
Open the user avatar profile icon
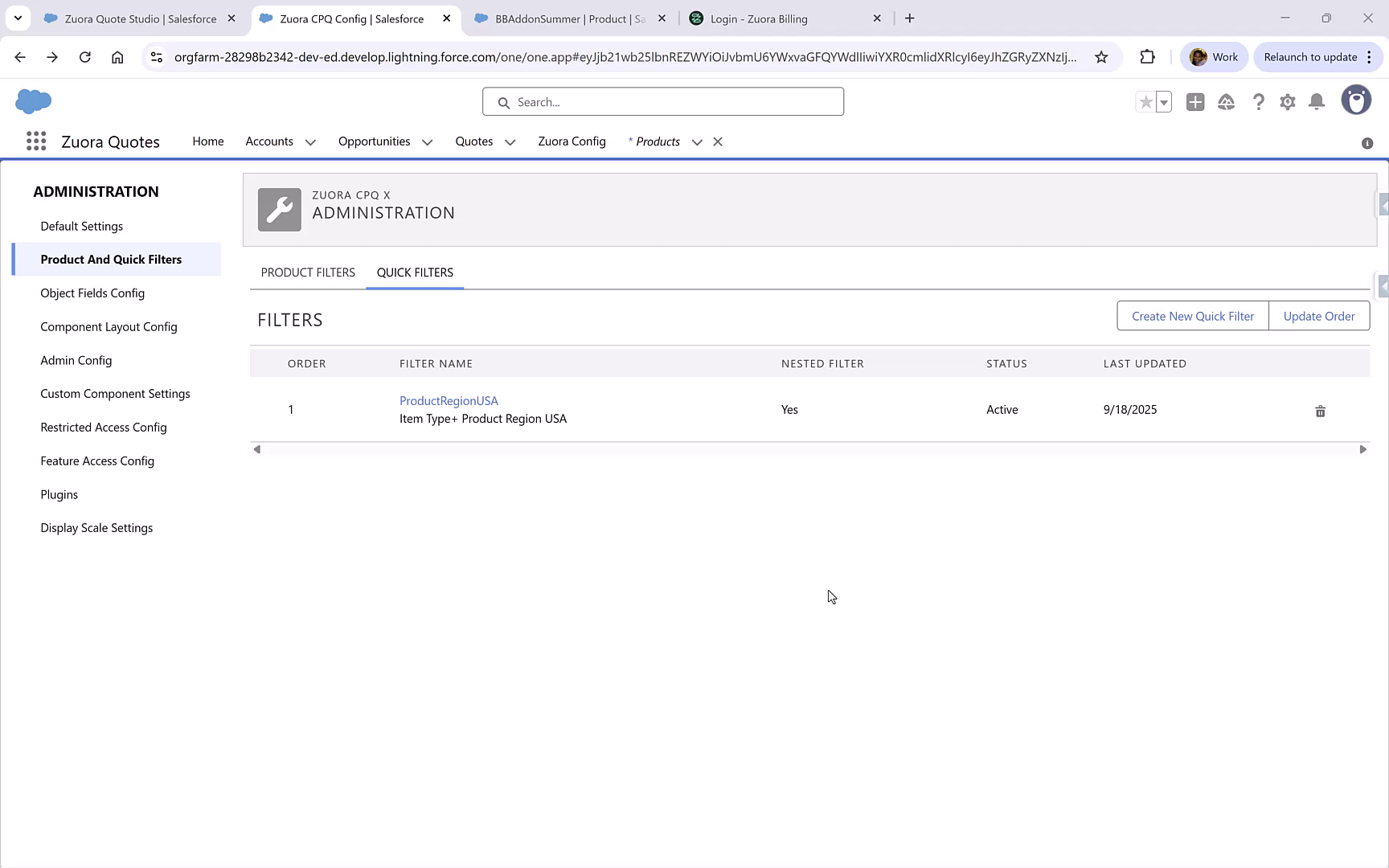pos(1356,100)
